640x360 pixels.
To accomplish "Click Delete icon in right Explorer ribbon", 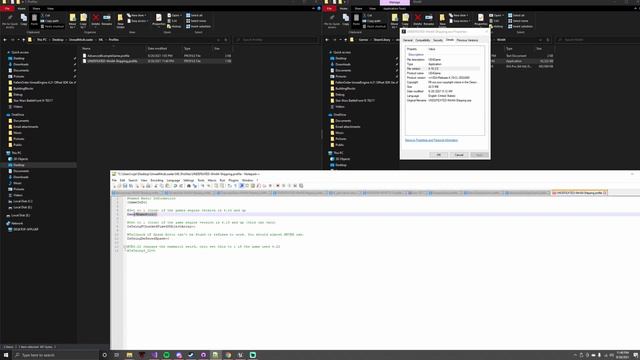I will coord(418,20).
